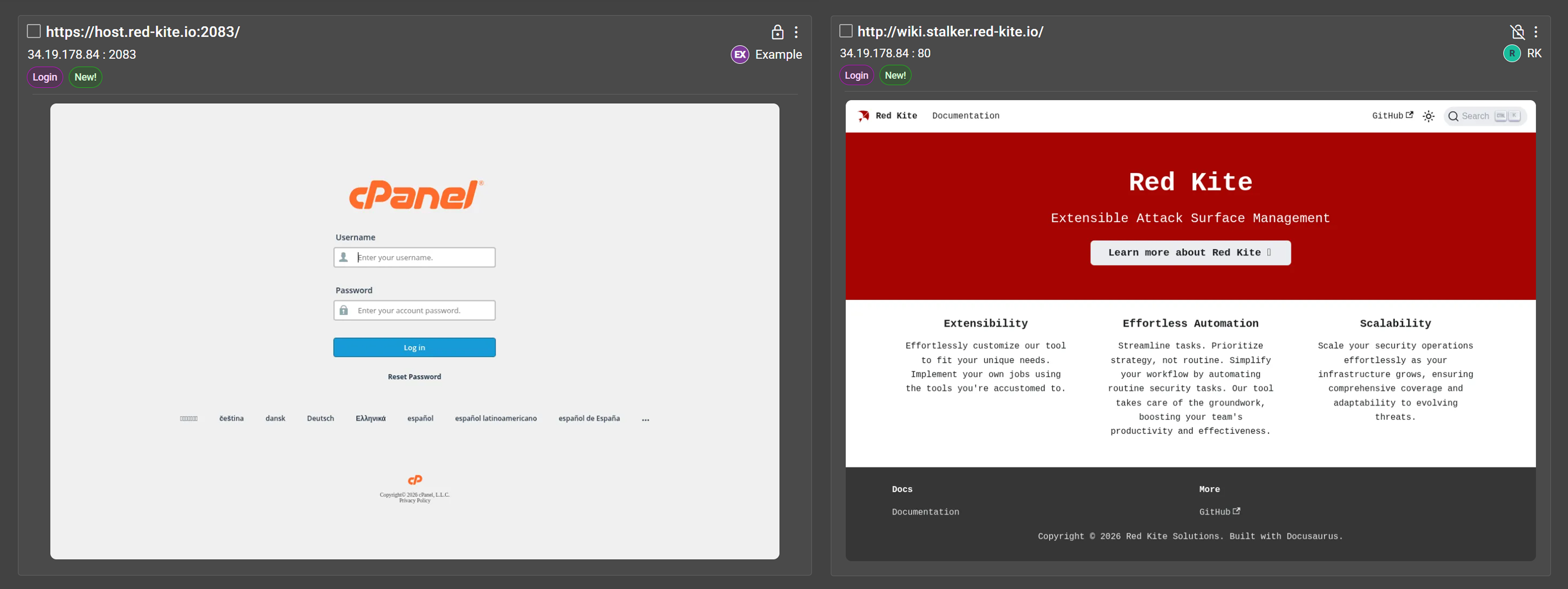
Task: Click the large cPanel logo
Action: click(416, 195)
